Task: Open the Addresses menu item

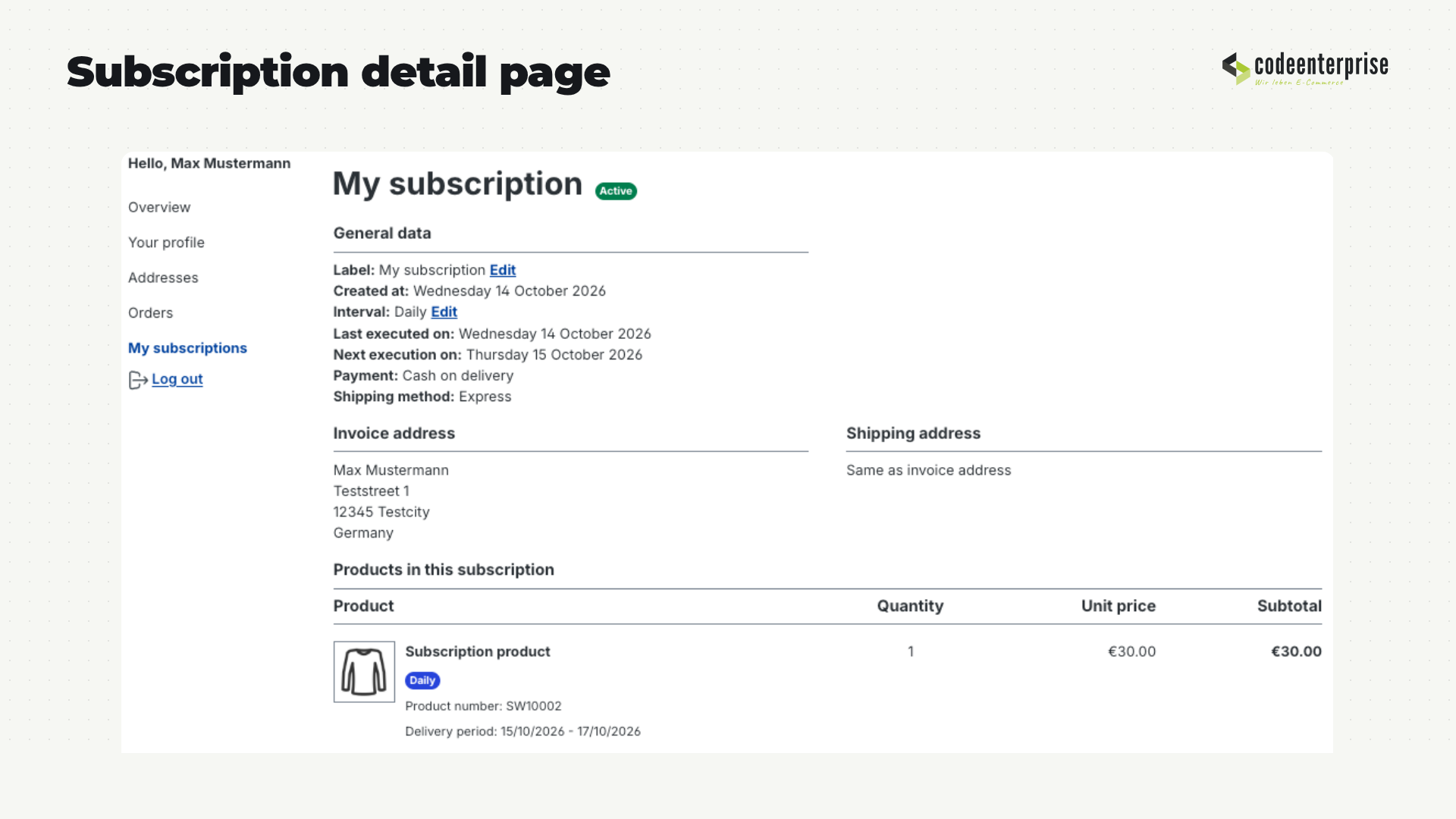Action: [163, 278]
